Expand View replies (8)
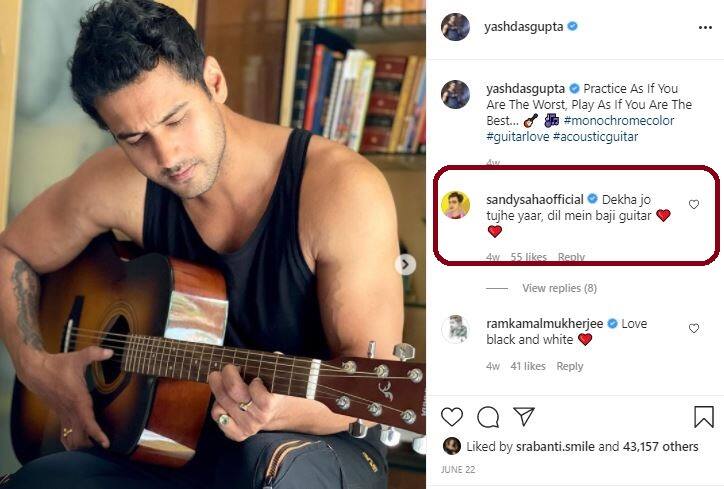 [559, 288]
